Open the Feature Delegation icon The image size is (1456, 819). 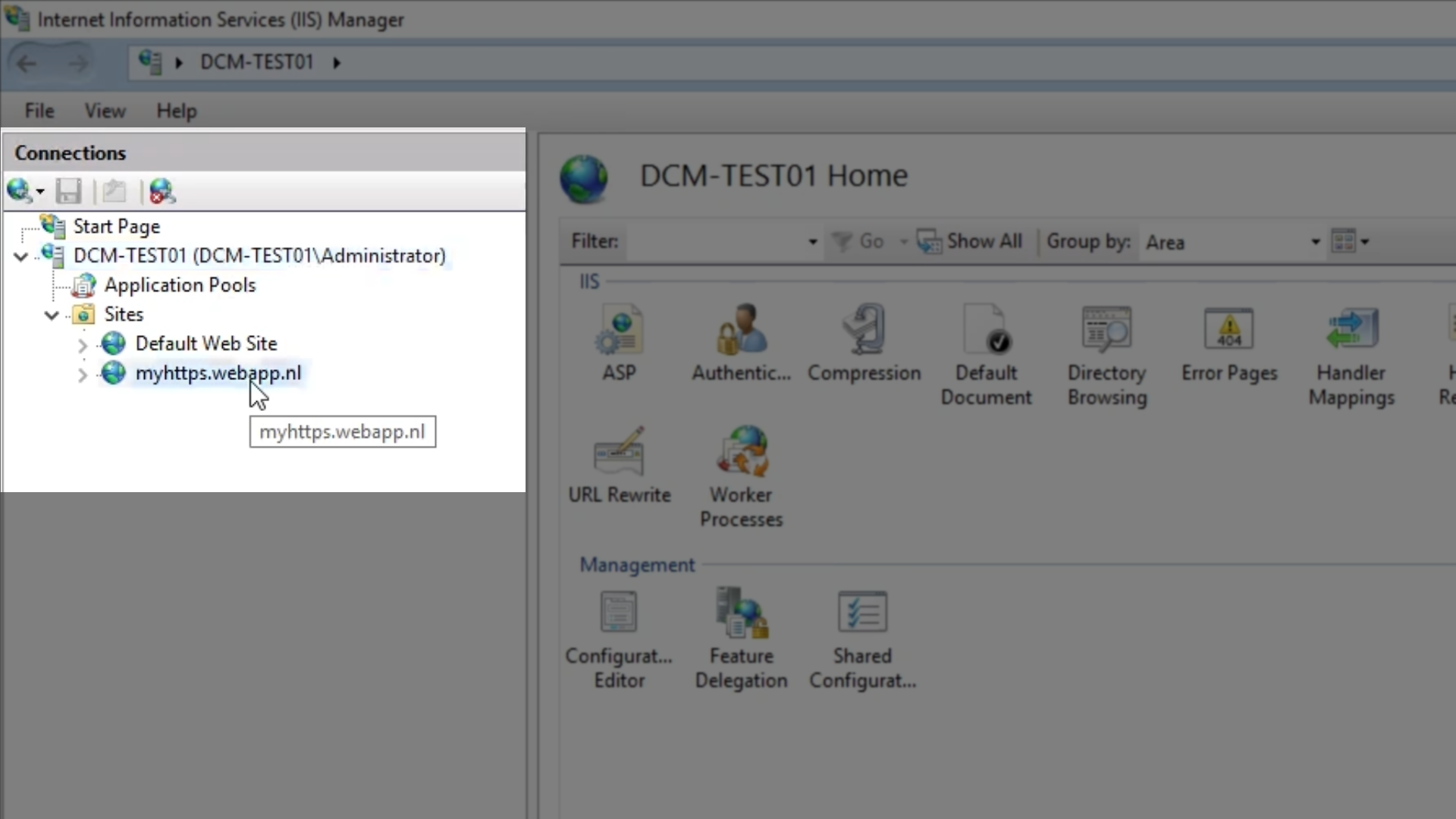click(741, 613)
